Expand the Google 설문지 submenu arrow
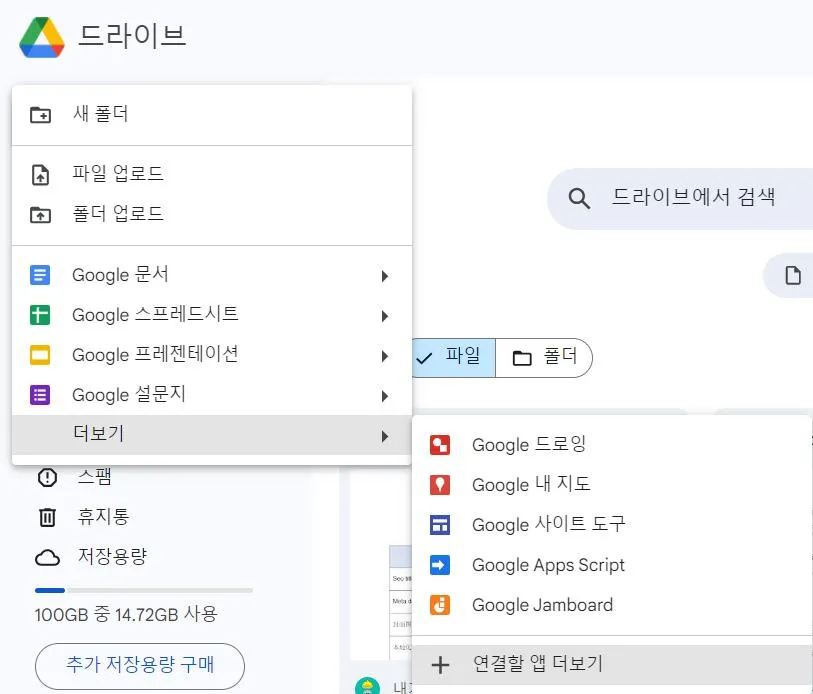The height and width of the screenshot is (694, 813). pos(385,396)
